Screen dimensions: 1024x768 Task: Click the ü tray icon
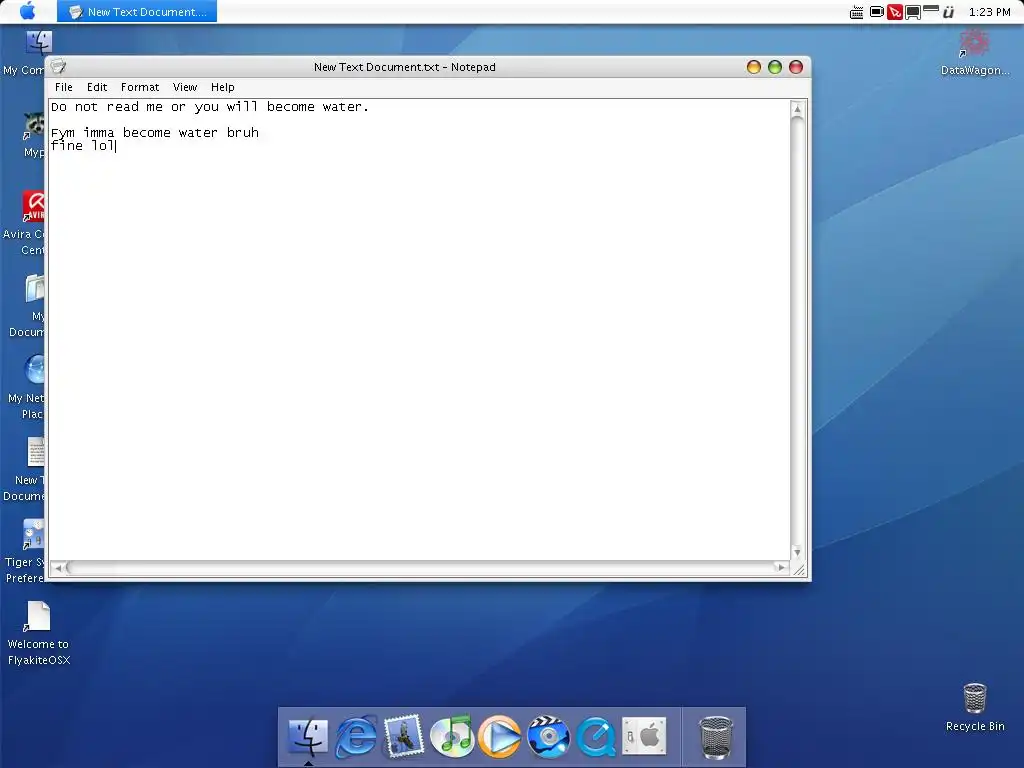(x=948, y=12)
